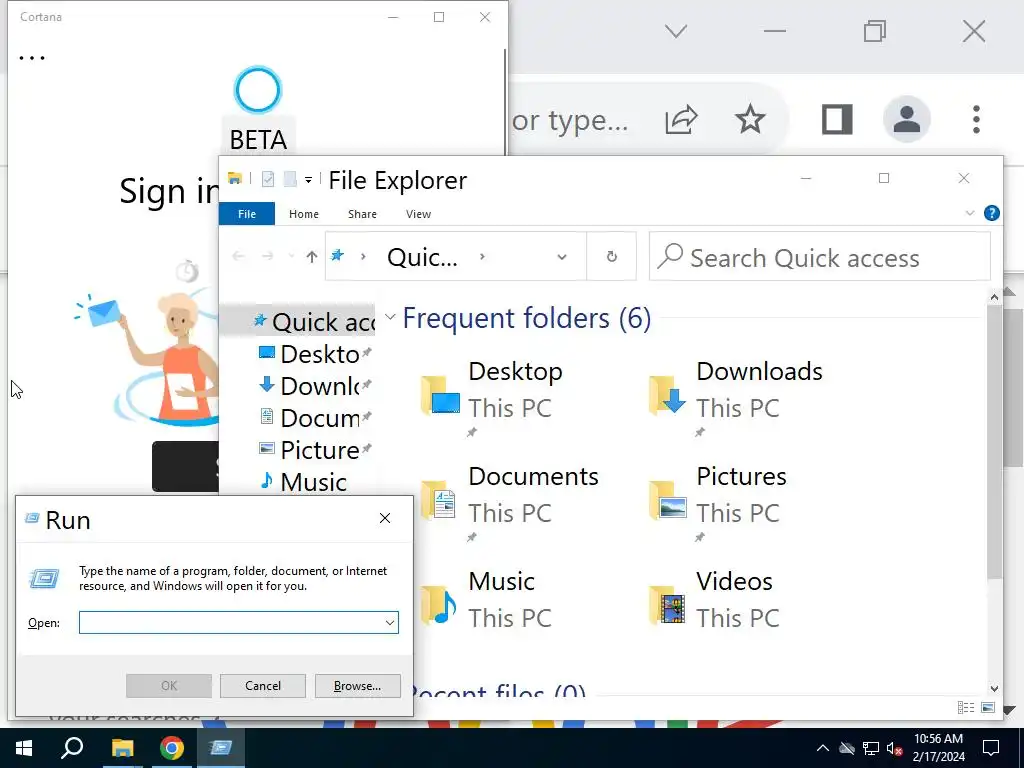
Task: Open the Home ribbon tab
Action: [x=304, y=214]
